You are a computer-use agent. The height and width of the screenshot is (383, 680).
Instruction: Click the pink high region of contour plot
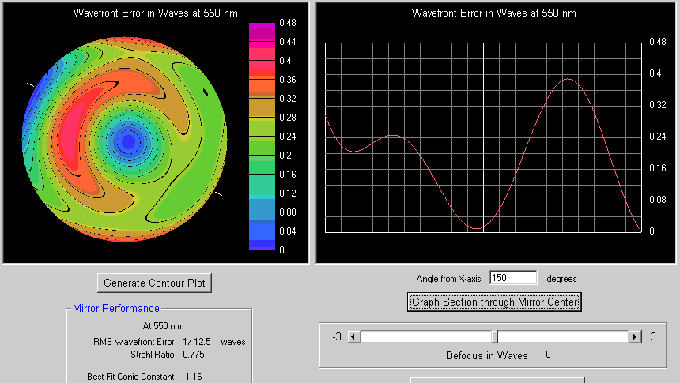coord(72,132)
